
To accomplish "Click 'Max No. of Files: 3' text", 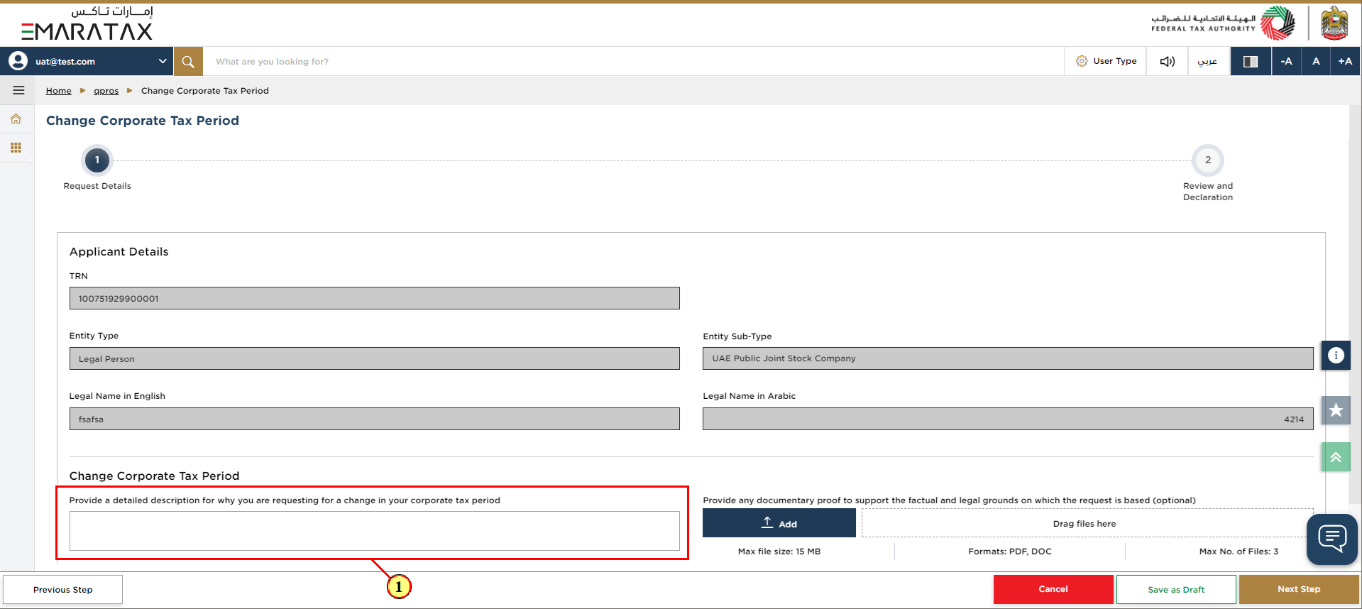I will (1238, 551).
